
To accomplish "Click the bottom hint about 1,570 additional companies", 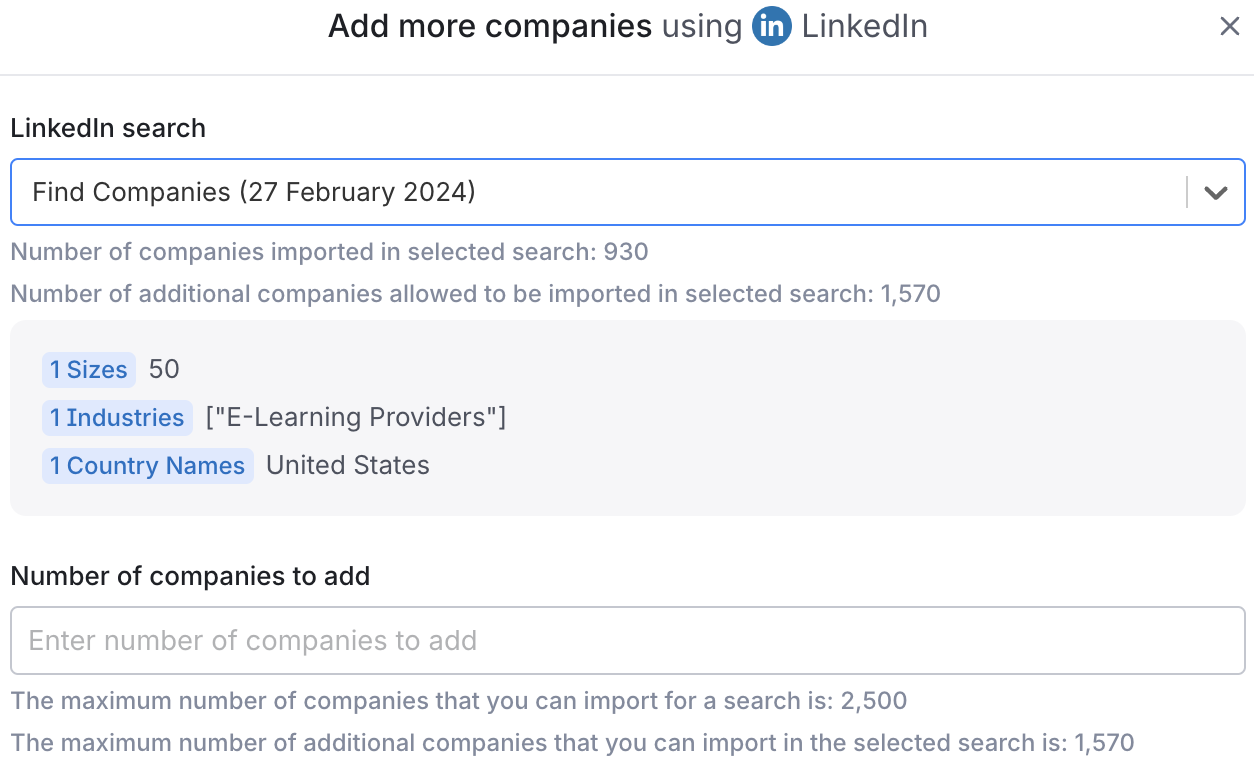I will 572,743.
